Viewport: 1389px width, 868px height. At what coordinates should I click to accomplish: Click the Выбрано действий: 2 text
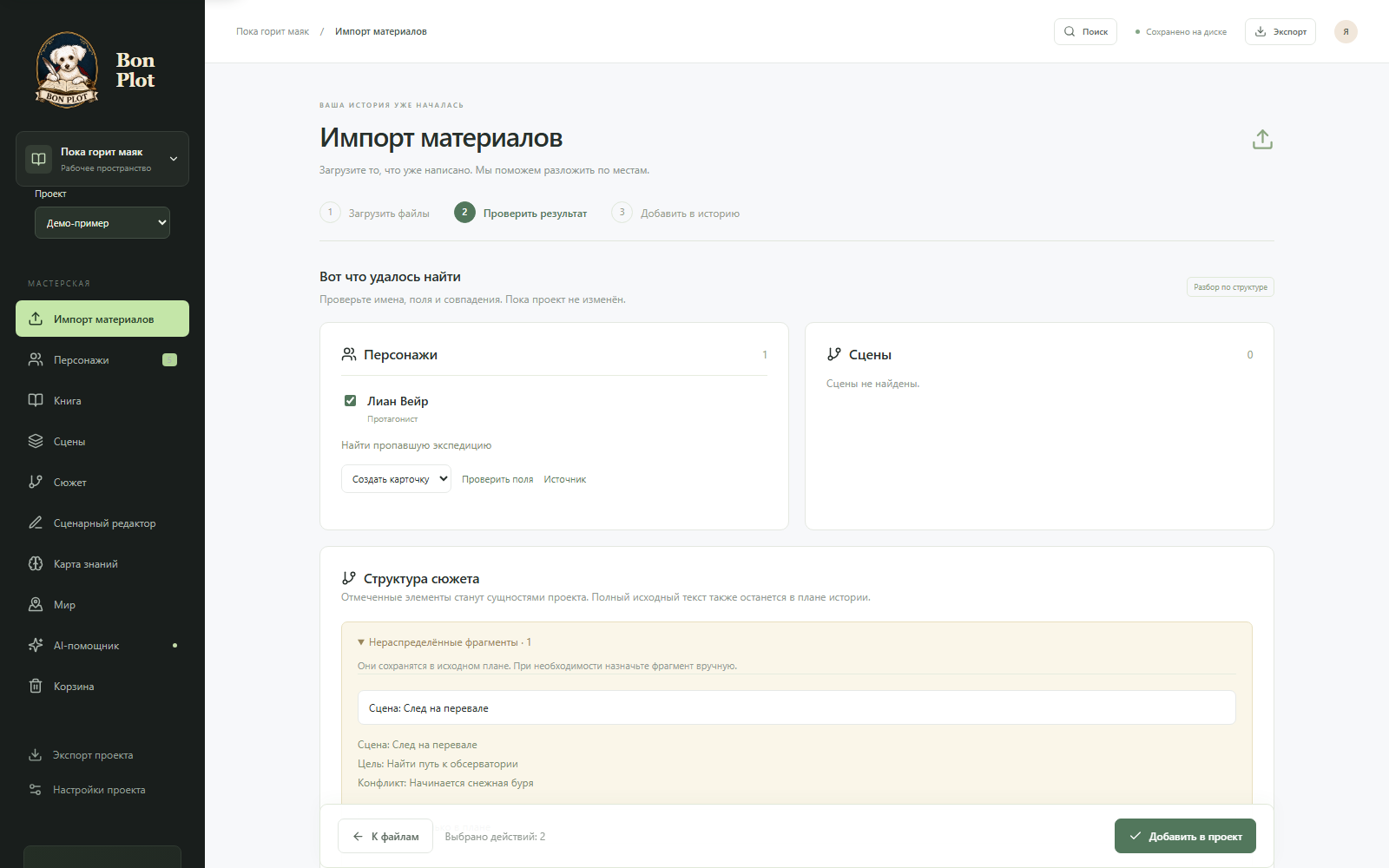coord(495,837)
